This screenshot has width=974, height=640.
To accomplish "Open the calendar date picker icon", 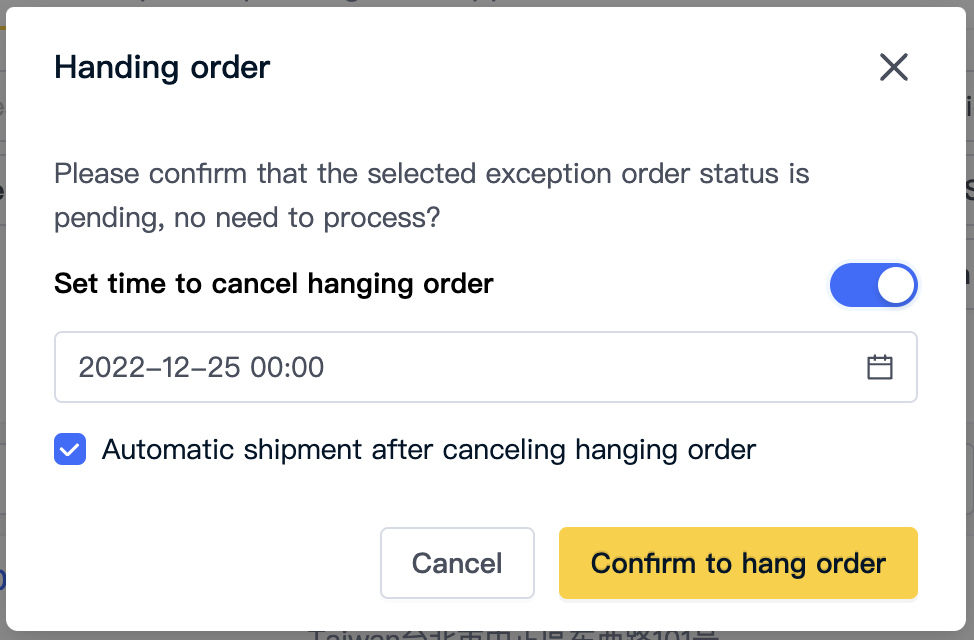I will point(880,367).
